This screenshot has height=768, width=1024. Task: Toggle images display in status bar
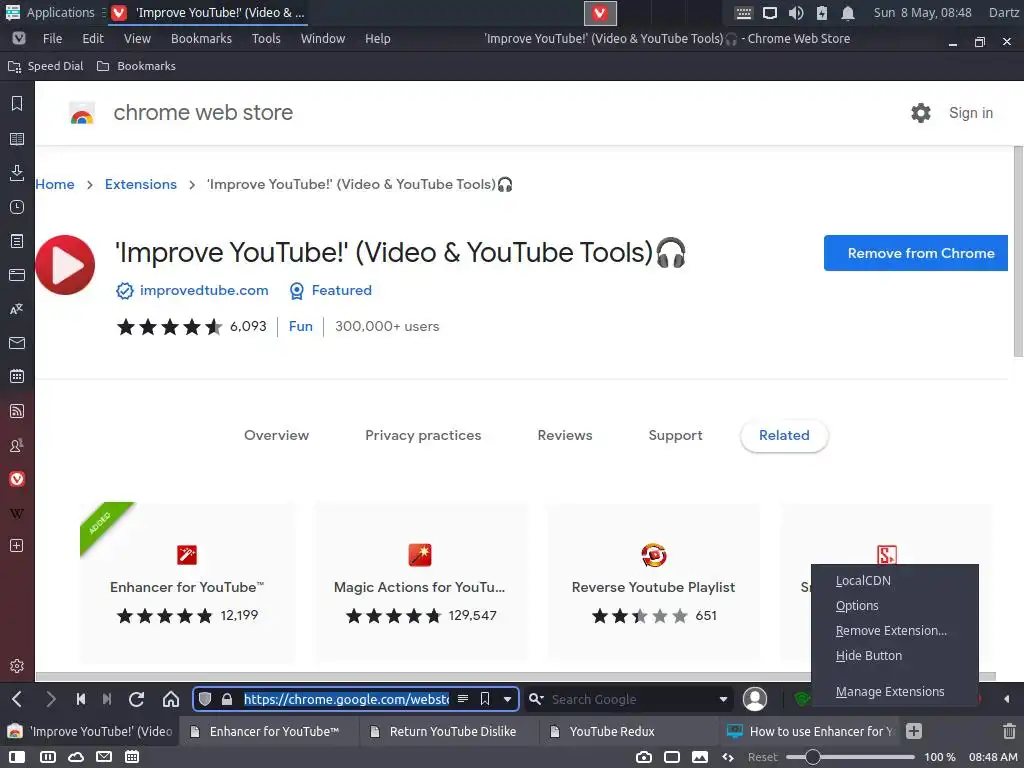point(700,757)
